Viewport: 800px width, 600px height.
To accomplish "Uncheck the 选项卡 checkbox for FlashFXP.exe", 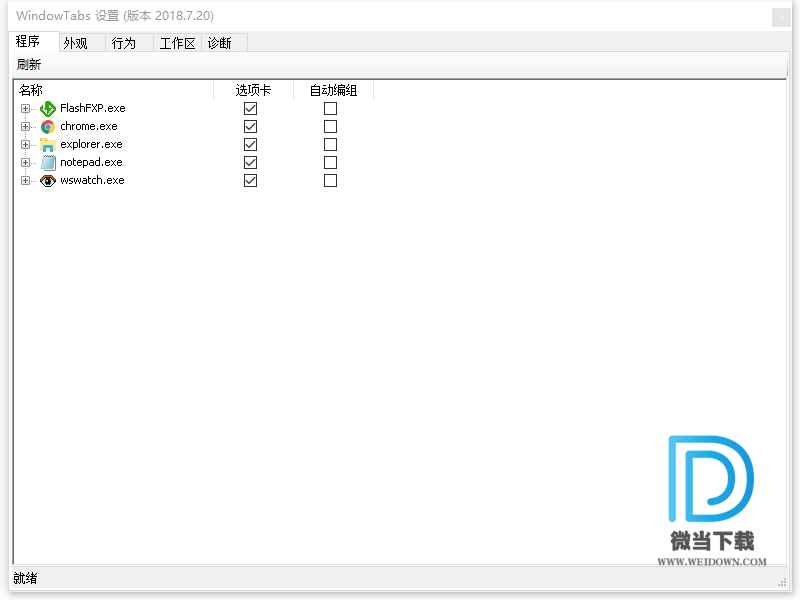I will (x=251, y=109).
